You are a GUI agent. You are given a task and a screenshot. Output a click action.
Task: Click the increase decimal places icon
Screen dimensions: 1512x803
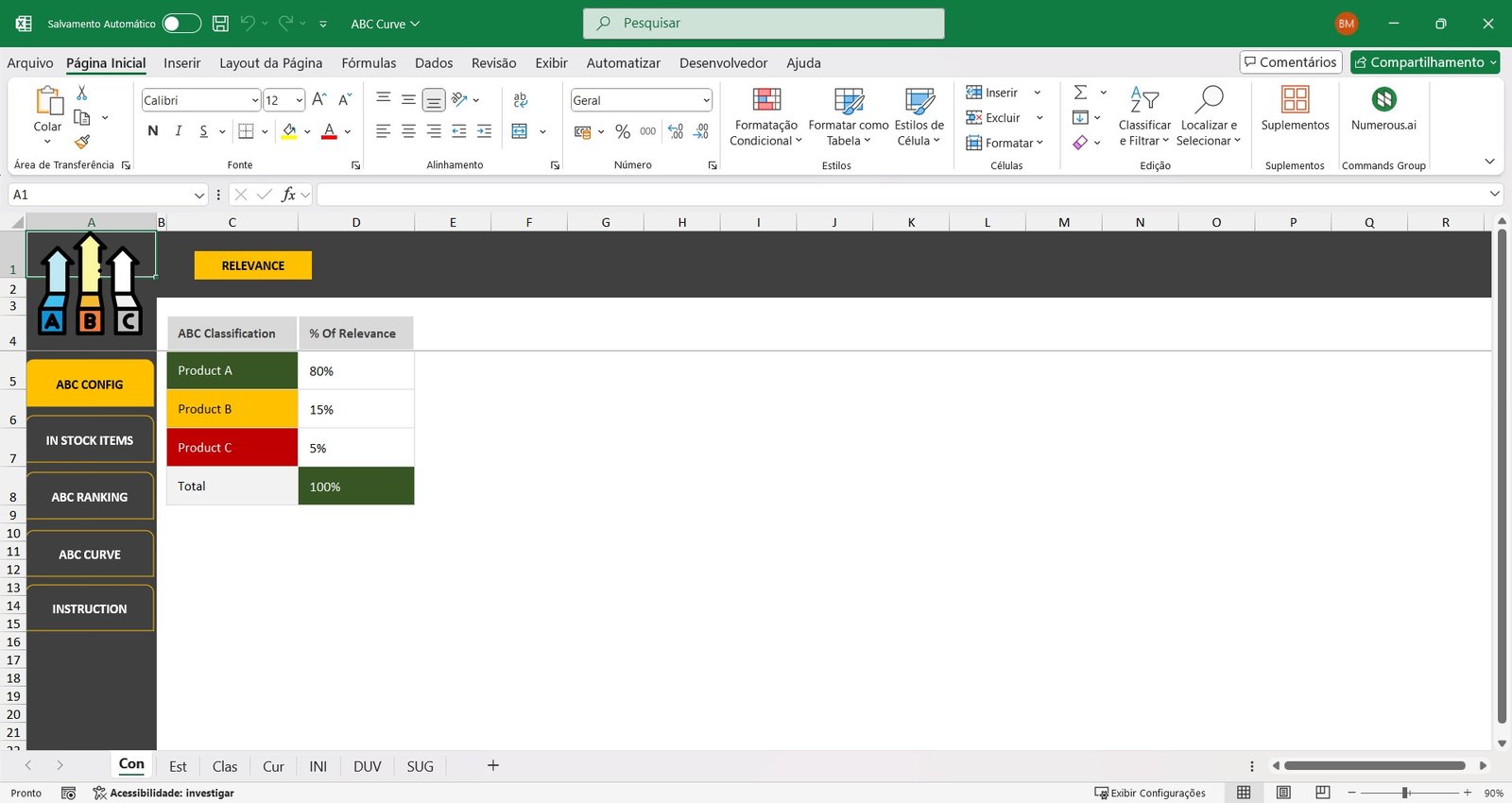pyautogui.click(x=676, y=131)
